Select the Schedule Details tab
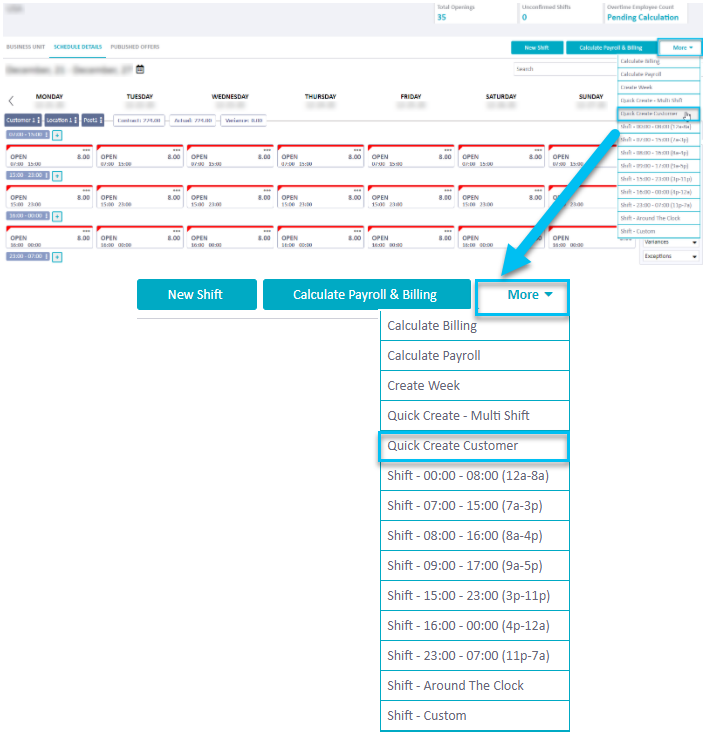The width and height of the screenshot is (704, 733). 78,47
